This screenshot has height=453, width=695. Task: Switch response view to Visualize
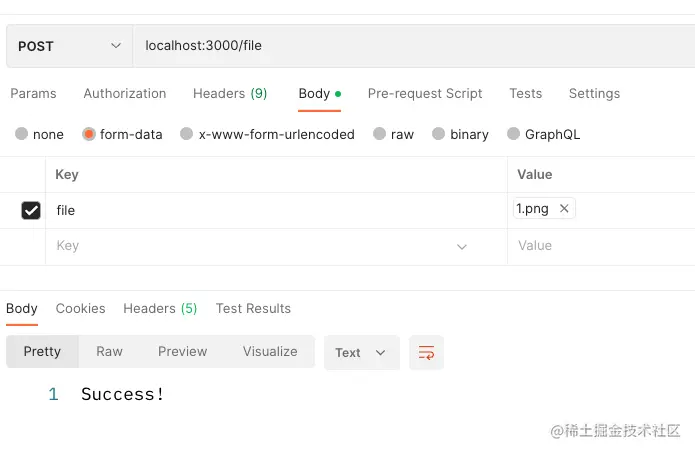tap(270, 351)
